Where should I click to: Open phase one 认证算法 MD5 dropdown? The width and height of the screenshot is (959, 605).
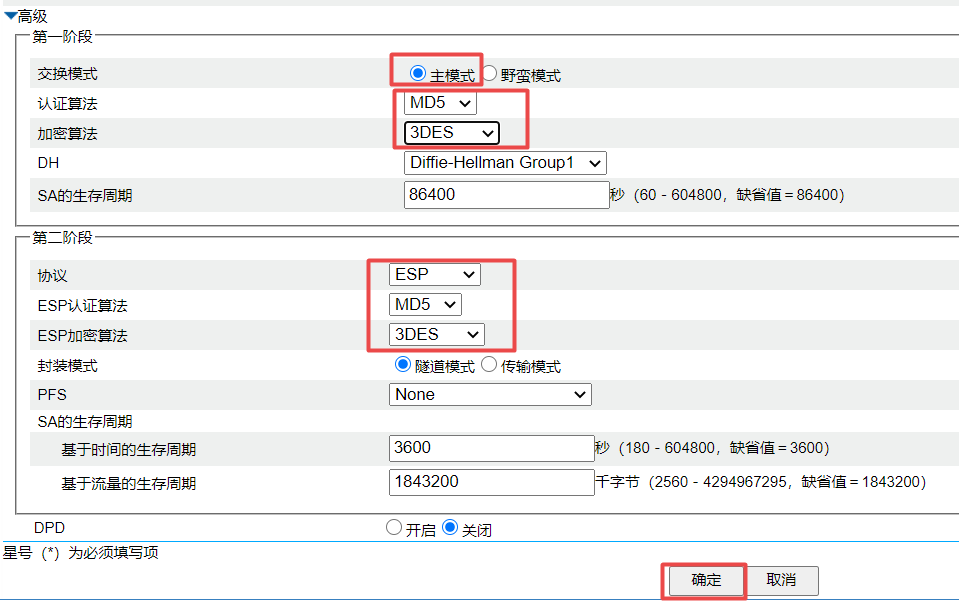click(441, 103)
